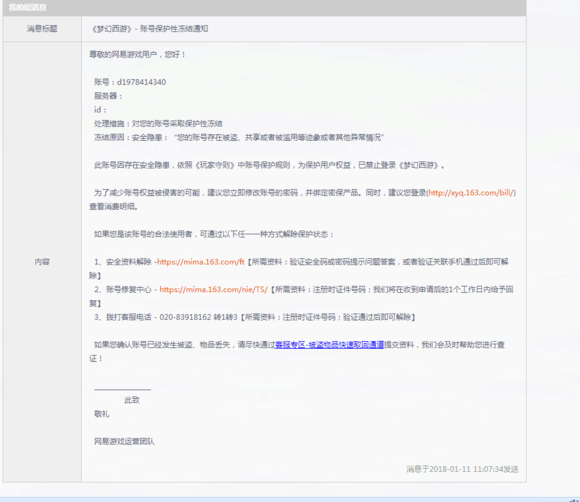
Task: Click the 此致 closing text
Action: pyautogui.click(x=132, y=400)
